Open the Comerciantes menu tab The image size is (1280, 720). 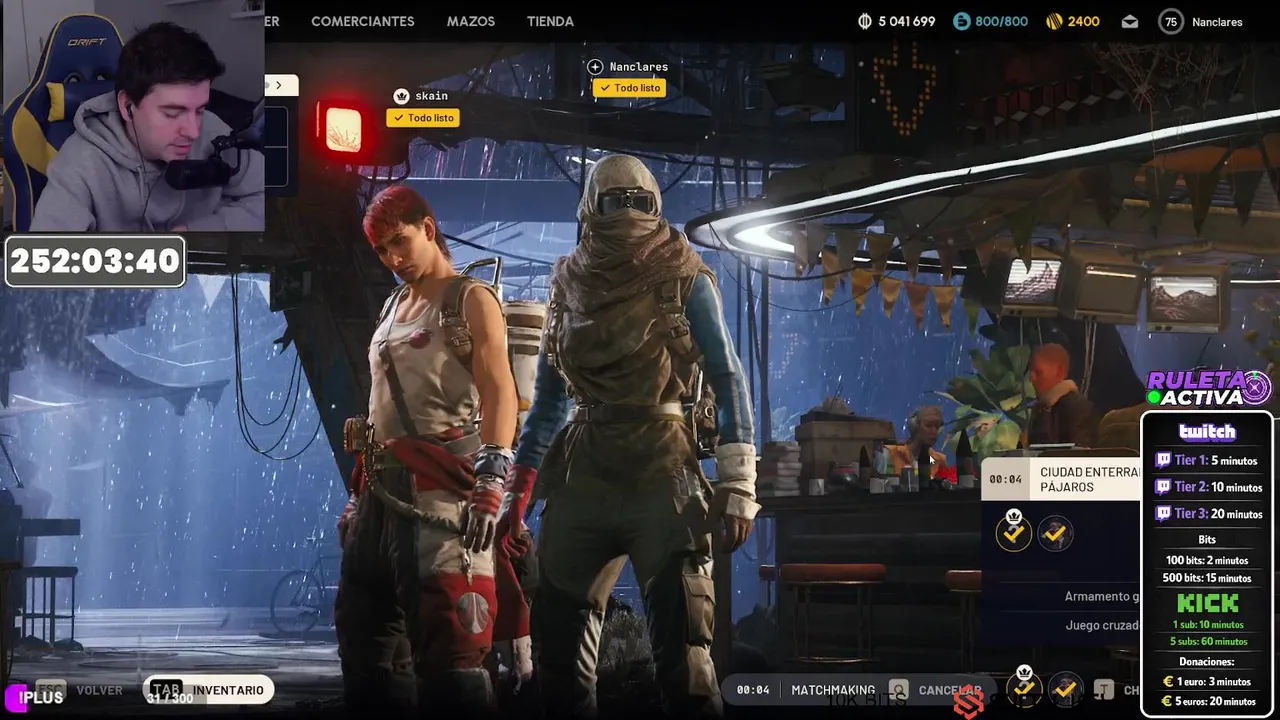pyautogui.click(x=362, y=21)
